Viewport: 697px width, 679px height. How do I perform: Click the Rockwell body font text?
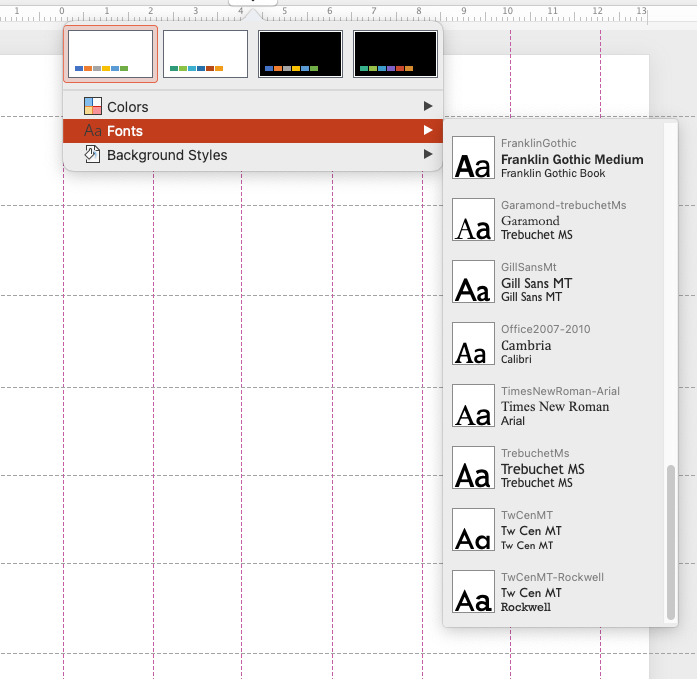(526, 607)
